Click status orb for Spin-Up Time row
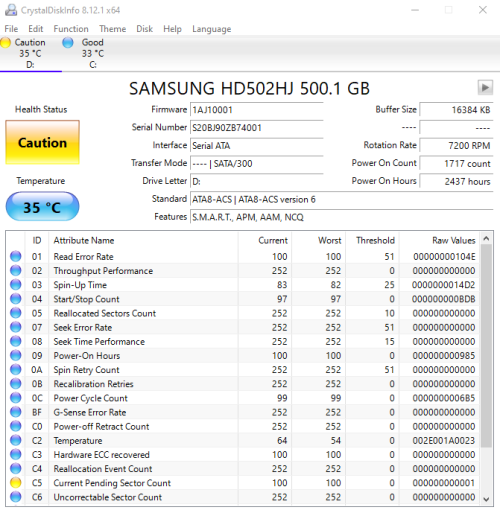500x513 pixels. pos(16,285)
